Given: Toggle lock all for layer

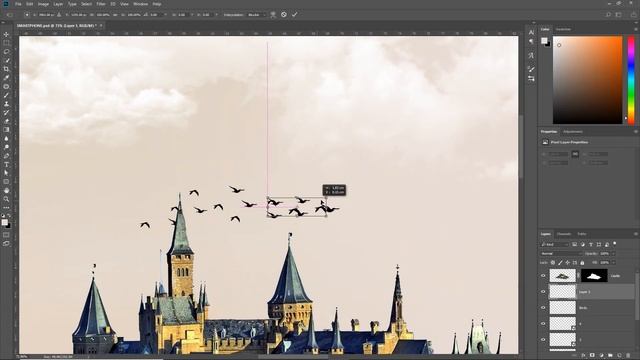Looking at the screenshot, I should pos(582,262).
